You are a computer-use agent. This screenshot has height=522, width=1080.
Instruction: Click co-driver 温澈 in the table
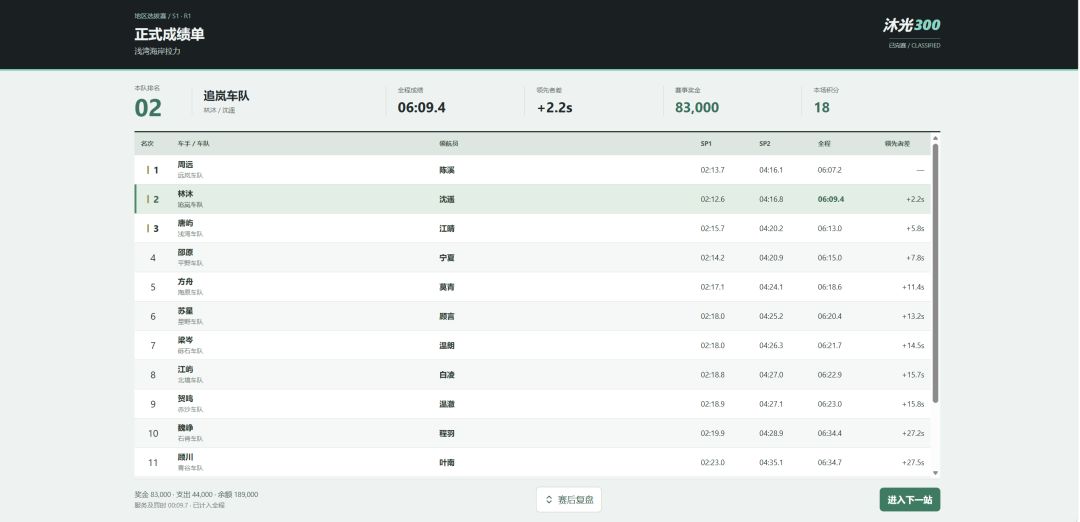pyautogui.click(x=446, y=404)
